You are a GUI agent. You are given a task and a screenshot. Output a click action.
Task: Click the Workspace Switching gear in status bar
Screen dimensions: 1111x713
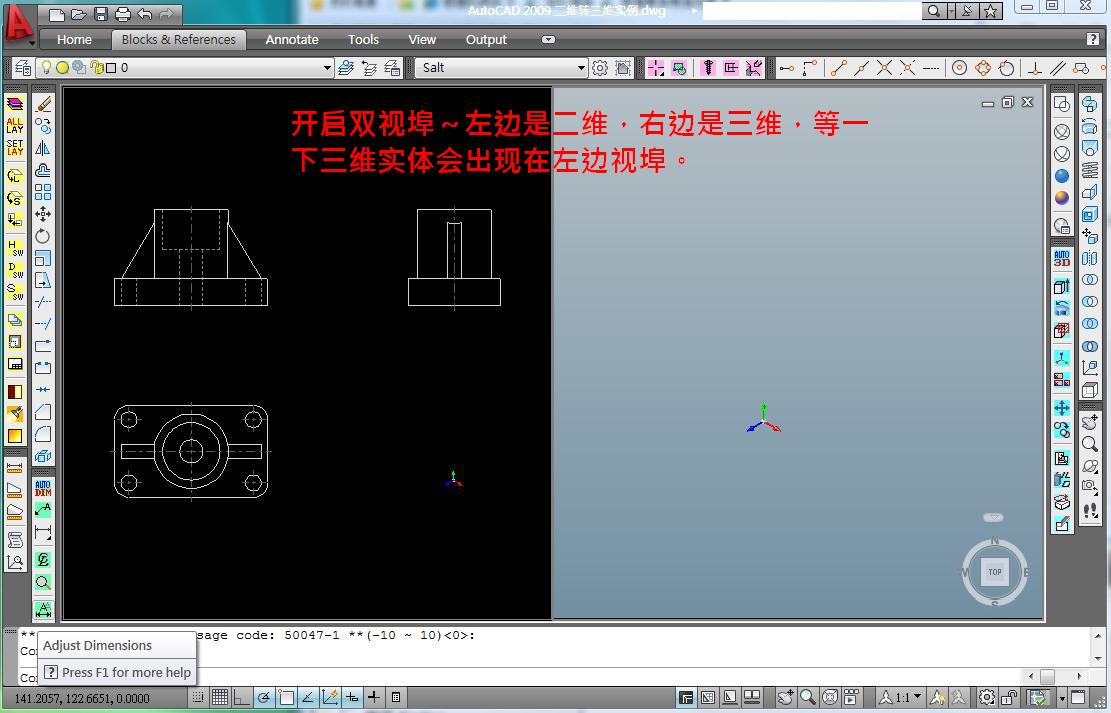[987, 697]
